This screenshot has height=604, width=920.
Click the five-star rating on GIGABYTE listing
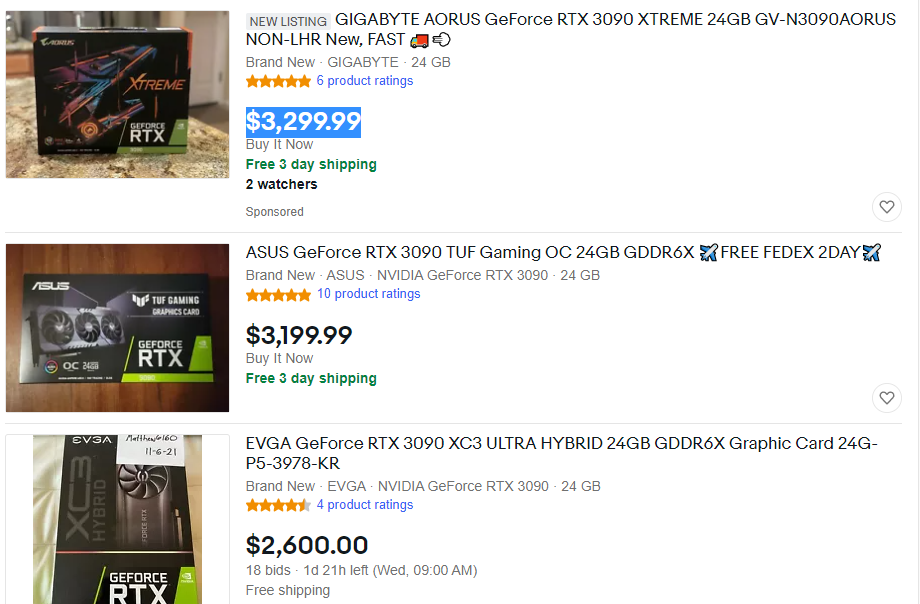pos(278,82)
